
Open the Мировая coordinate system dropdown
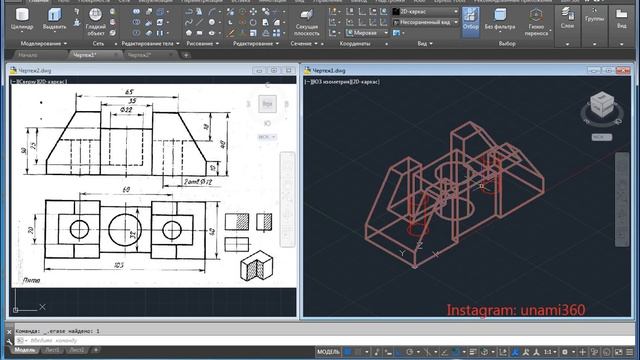pos(367,33)
